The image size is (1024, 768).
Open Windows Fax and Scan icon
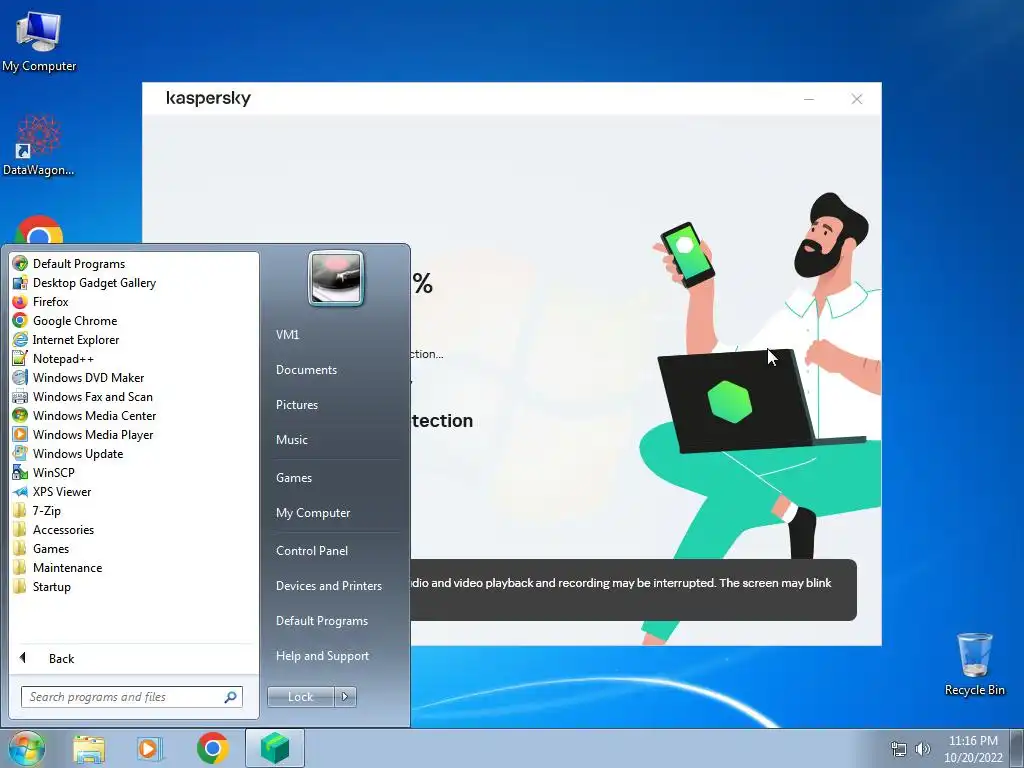pyautogui.click(x=20, y=396)
